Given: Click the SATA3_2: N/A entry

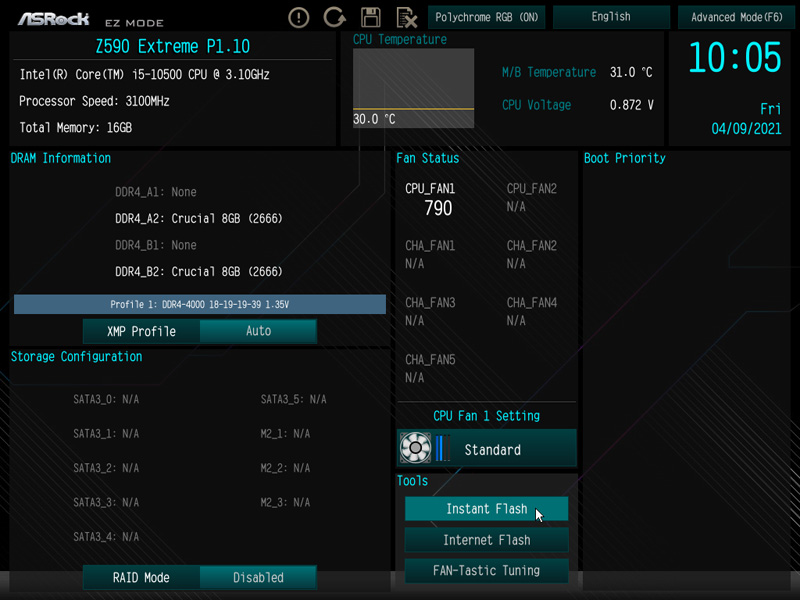Looking at the screenshot, I should tap(106, 468).
